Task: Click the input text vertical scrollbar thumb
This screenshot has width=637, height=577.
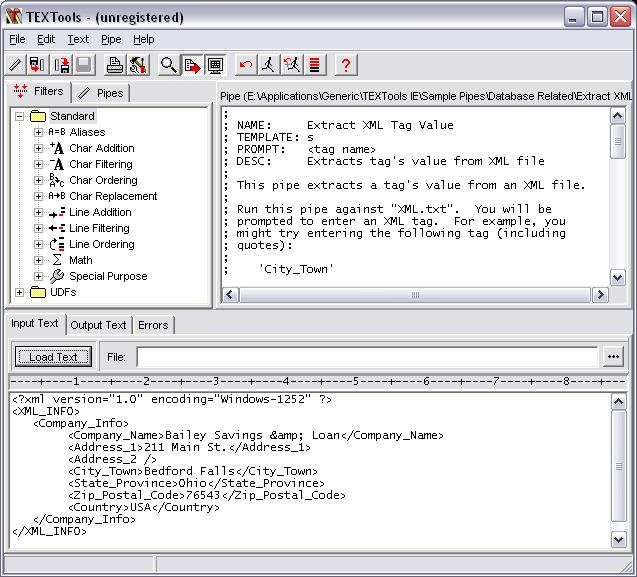Action: (618, 466)
